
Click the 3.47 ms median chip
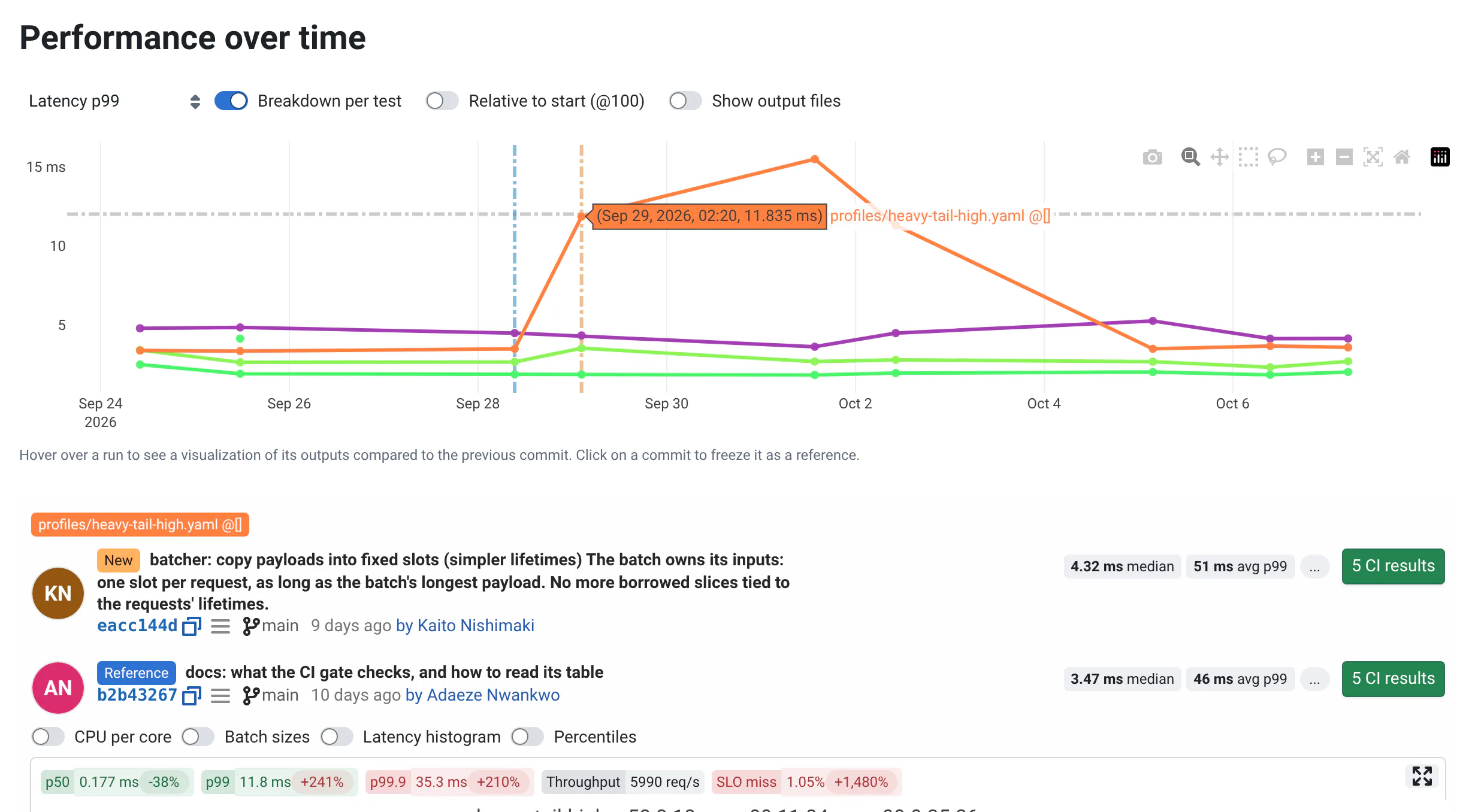(1122, 679)
